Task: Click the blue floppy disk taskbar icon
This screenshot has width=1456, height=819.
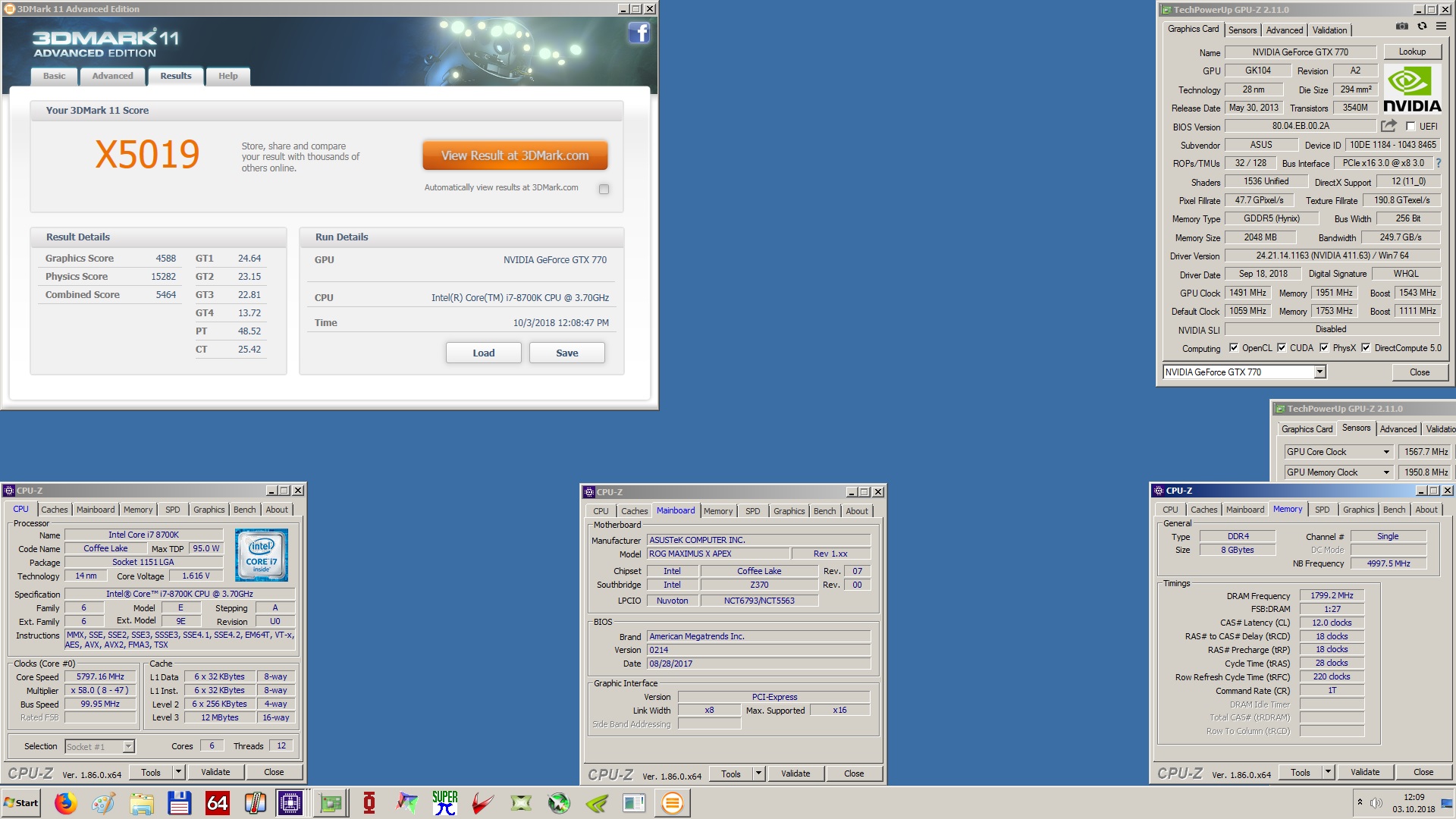Action: (x=180, y=803)
